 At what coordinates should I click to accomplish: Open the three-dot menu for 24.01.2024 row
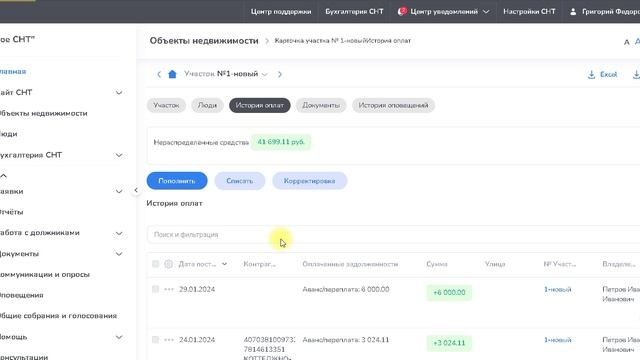[169, 340]
